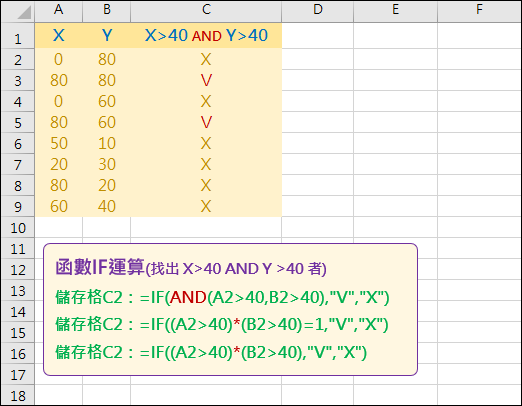Click cell A1 containing X

59,35
